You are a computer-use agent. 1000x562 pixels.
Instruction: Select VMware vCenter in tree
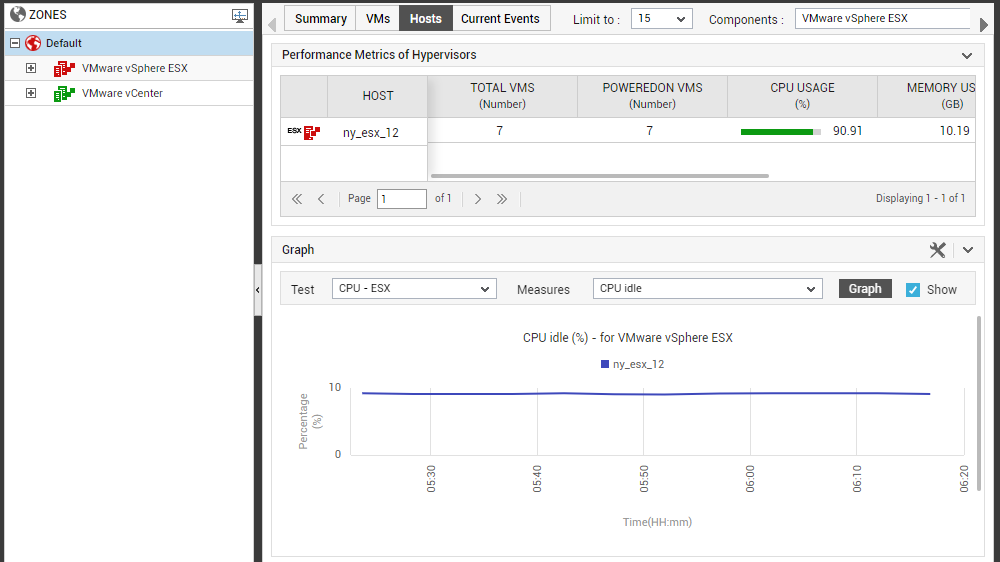tap(122, 93)
